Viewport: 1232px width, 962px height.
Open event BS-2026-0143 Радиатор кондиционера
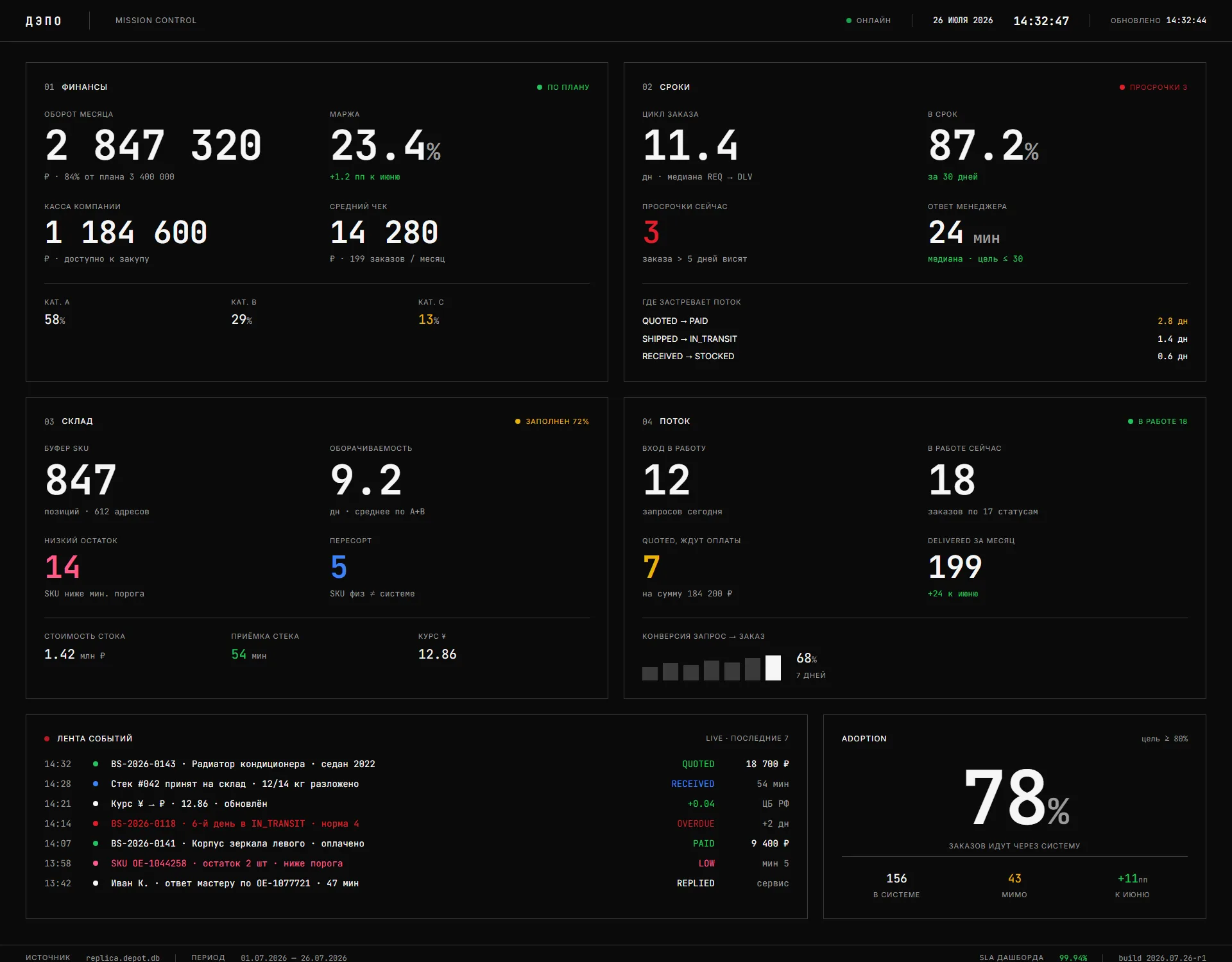[x=416, y=764]
